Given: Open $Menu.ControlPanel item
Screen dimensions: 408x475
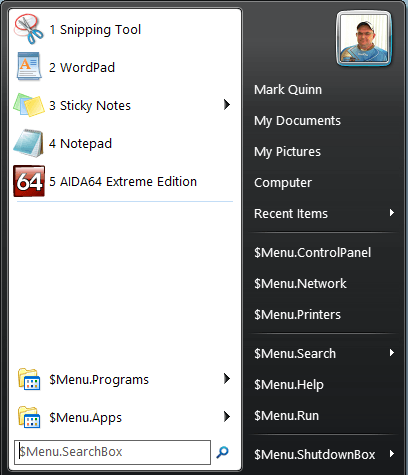Looking at the screenshot, I should click(312, 252).
